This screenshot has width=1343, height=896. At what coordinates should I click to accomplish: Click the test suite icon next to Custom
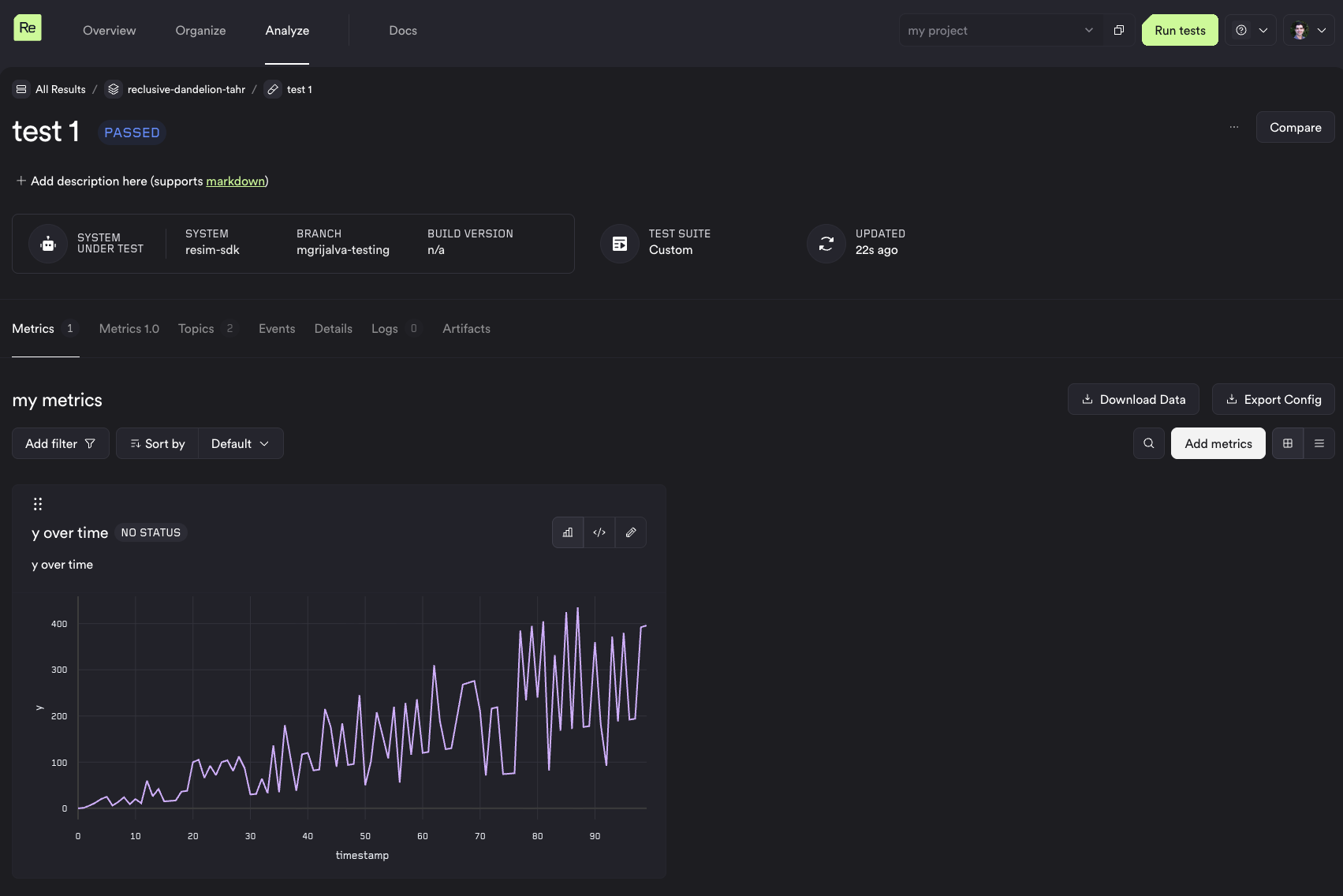click(x=619, y=244)
